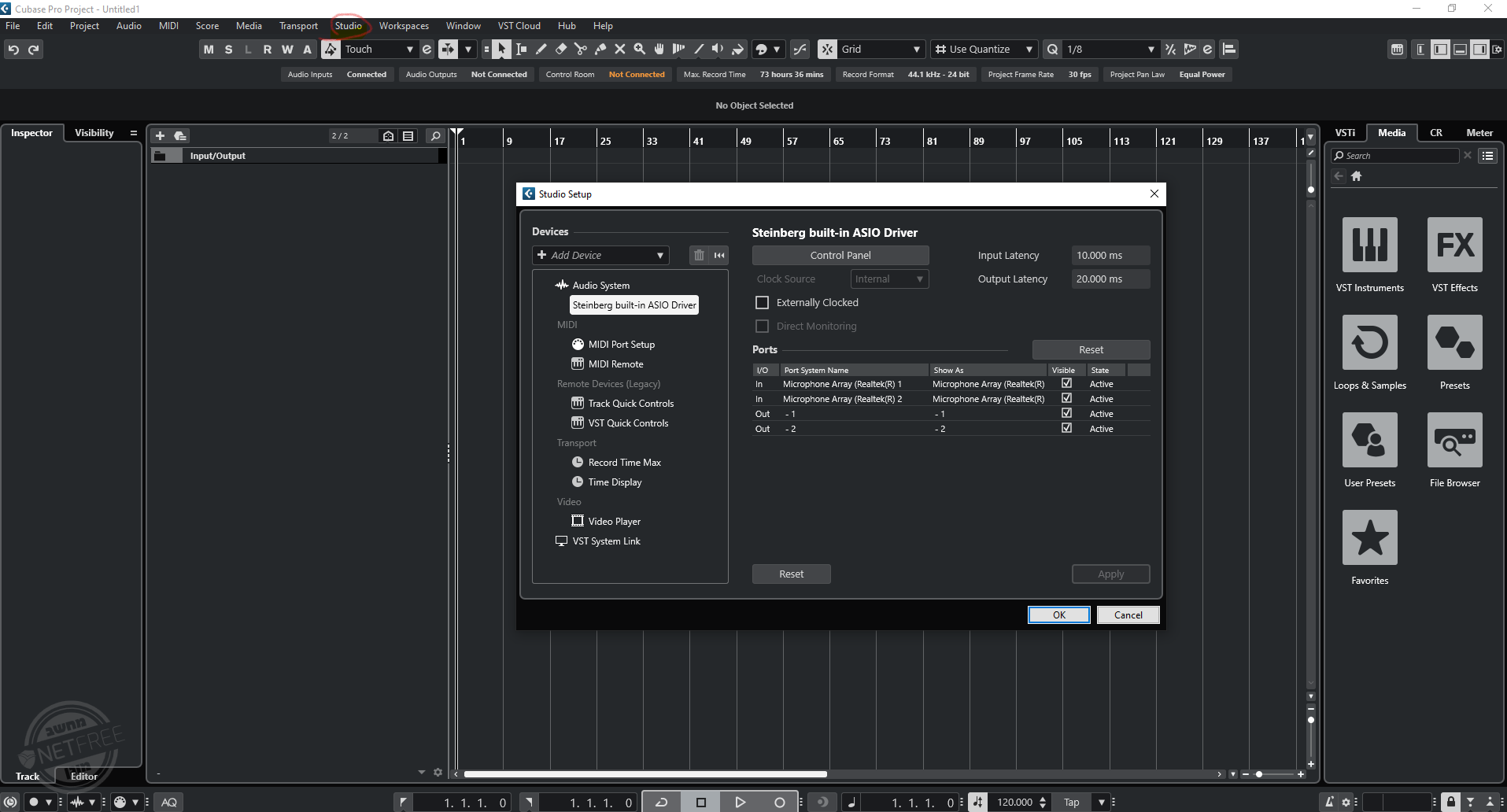Screen dimensions: 1507x812
Task: Select the Zoom magnifier tool
Action: pyautogui.click(x=639, y=49)
